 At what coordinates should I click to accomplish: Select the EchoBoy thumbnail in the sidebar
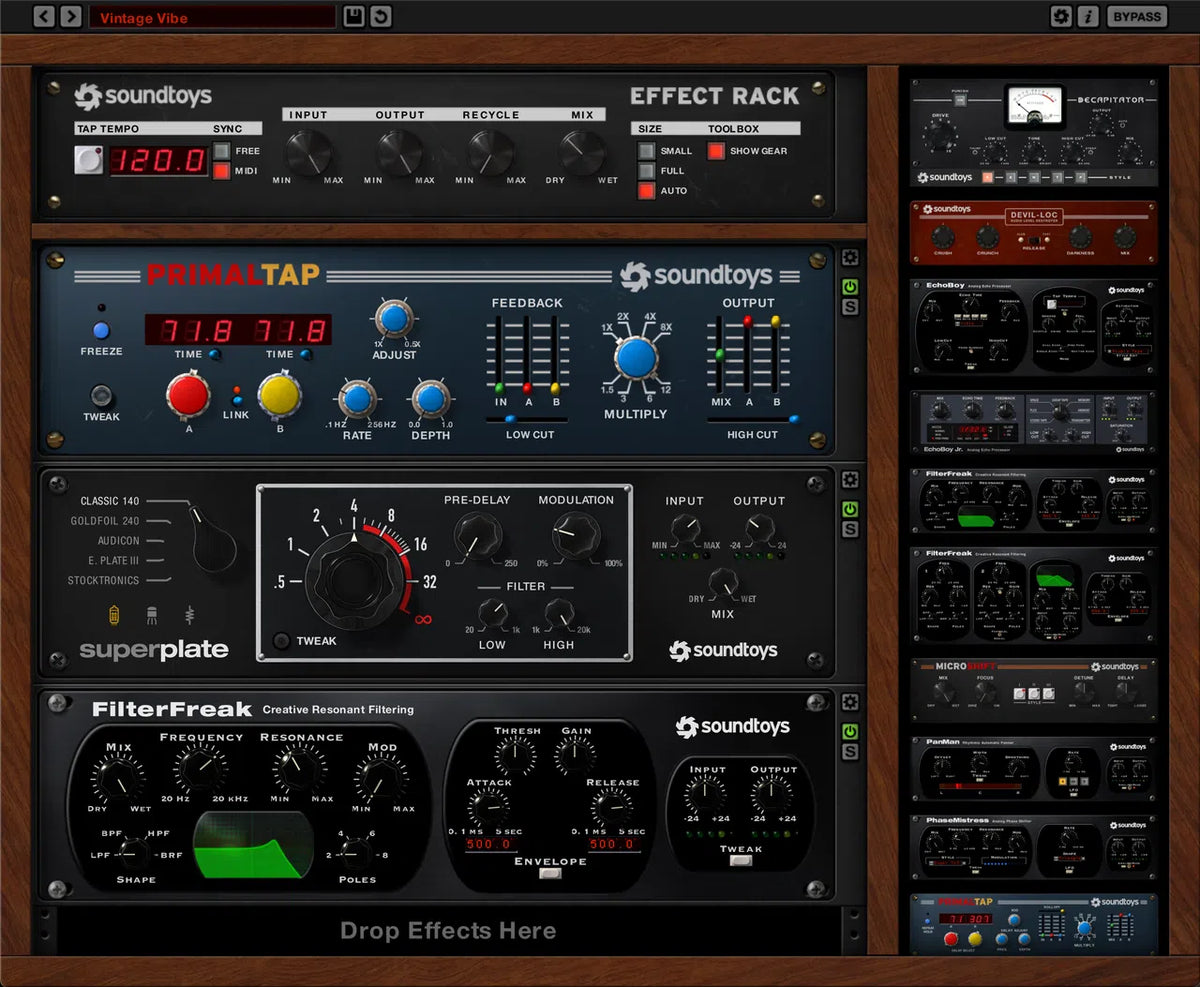click(x=1035, y=330)
